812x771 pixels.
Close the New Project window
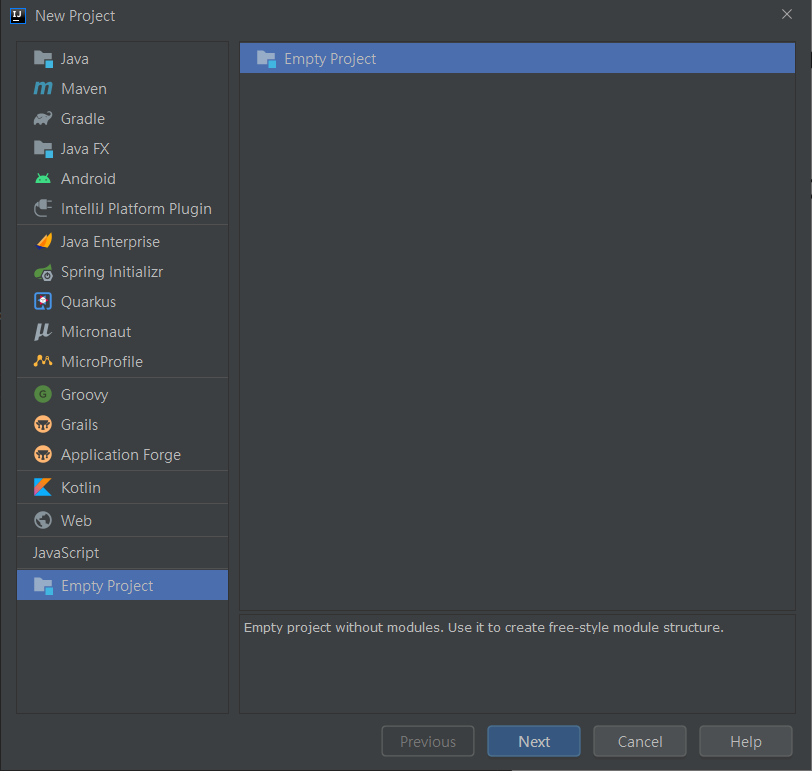[x=787, y=14]
